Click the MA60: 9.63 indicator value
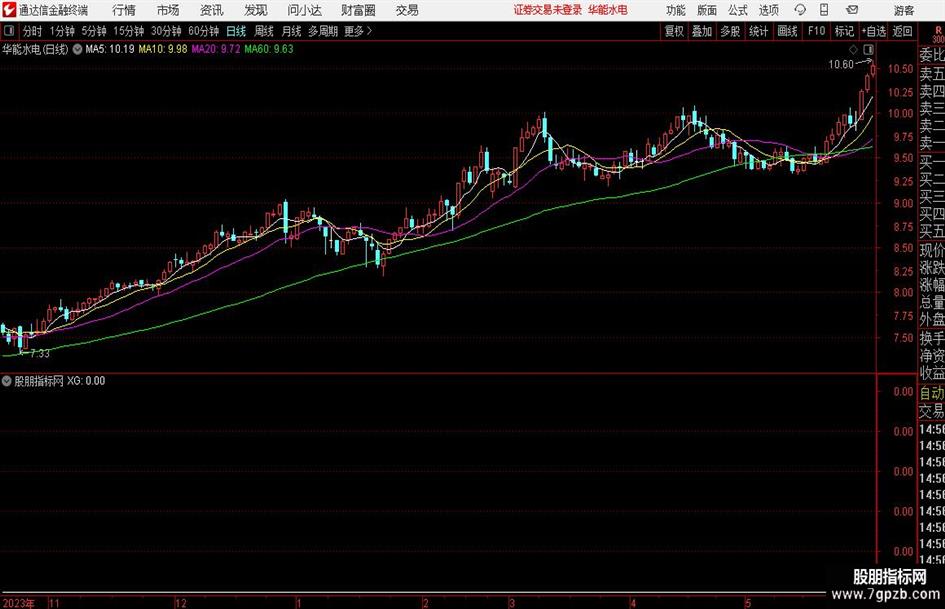The height and width of the screenshot is (609, 945). click(x=269, y=49)
